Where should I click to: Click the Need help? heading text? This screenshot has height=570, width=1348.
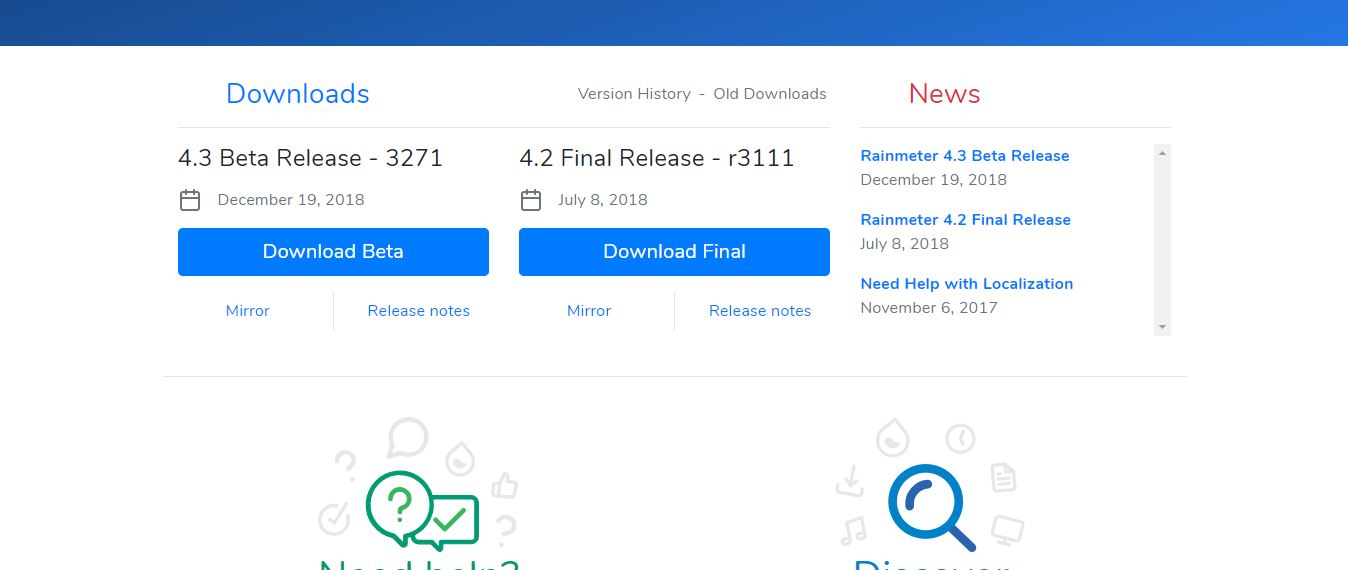[419, 564]
